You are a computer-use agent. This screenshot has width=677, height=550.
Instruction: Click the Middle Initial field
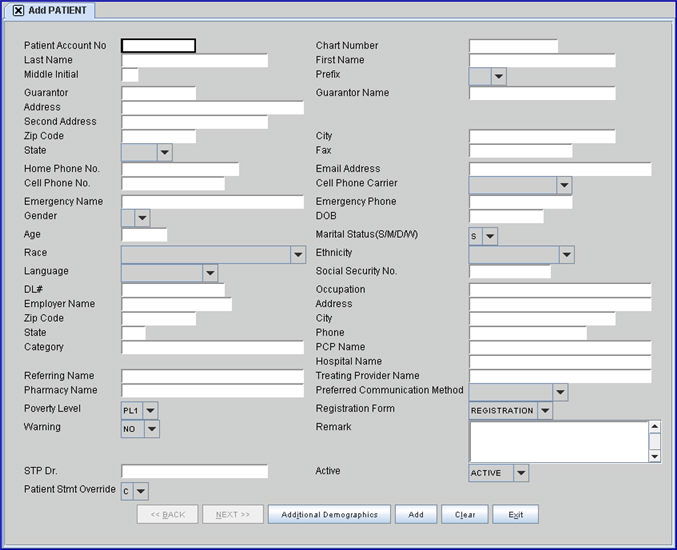[130, 75]
